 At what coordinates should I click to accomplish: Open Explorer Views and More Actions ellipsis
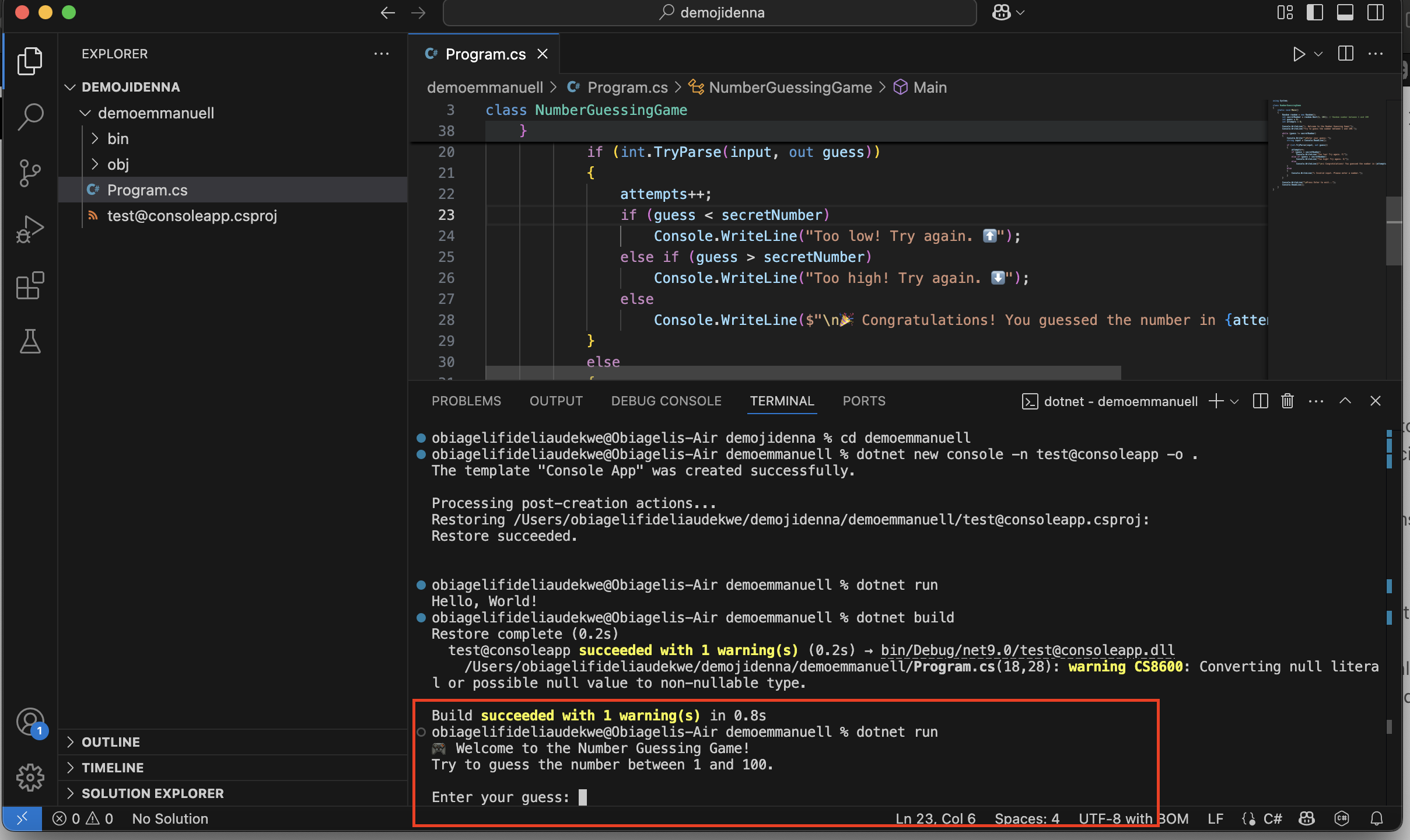click(x=382, y=54)
